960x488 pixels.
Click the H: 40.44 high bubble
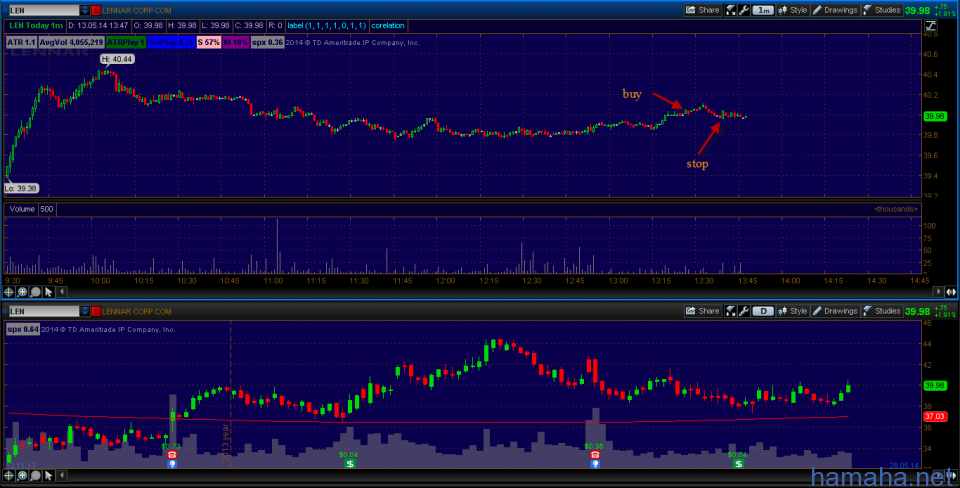pyautogui.click(x=117, y=59)
